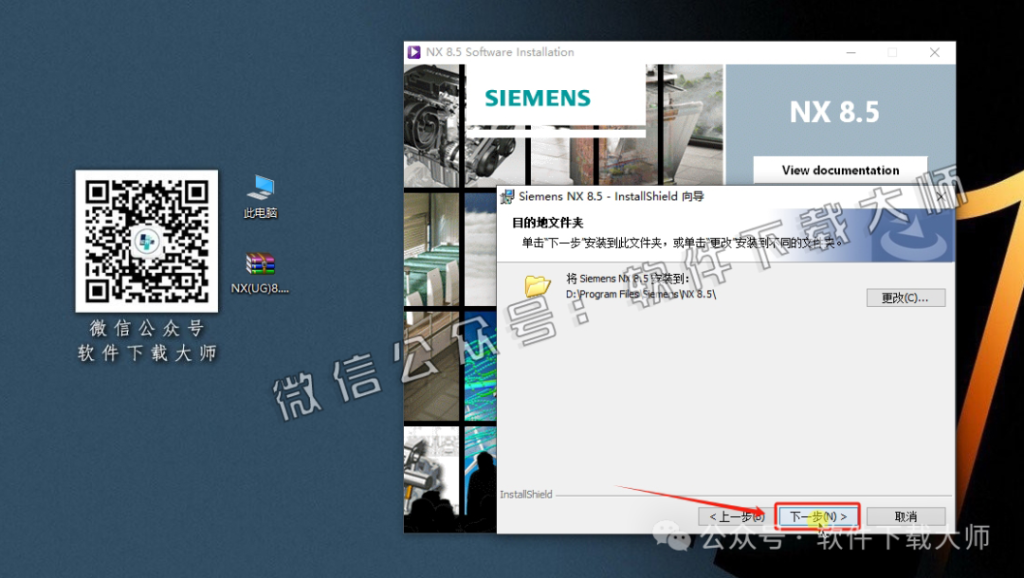
Task: Click the SIEMENS logo in the installer
Action: pyautogui.click(x=537, y=98)
